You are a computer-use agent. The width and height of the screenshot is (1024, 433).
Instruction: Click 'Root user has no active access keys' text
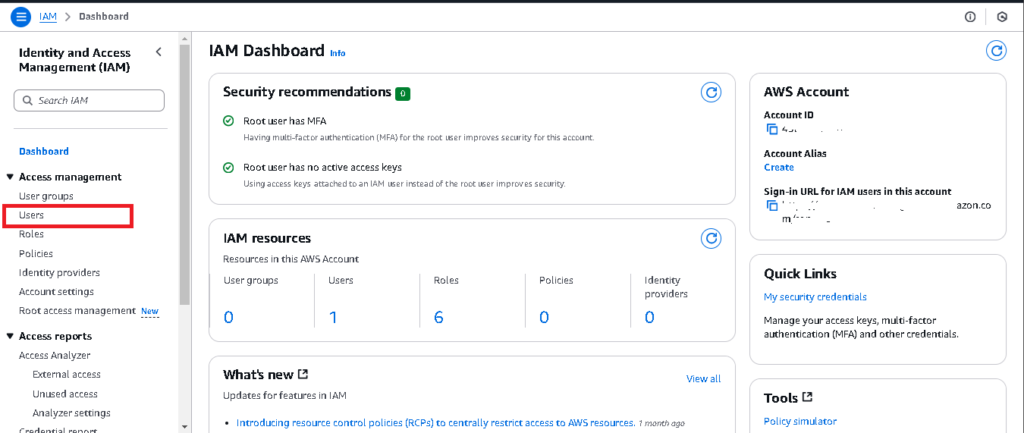[x=322, y=167]
